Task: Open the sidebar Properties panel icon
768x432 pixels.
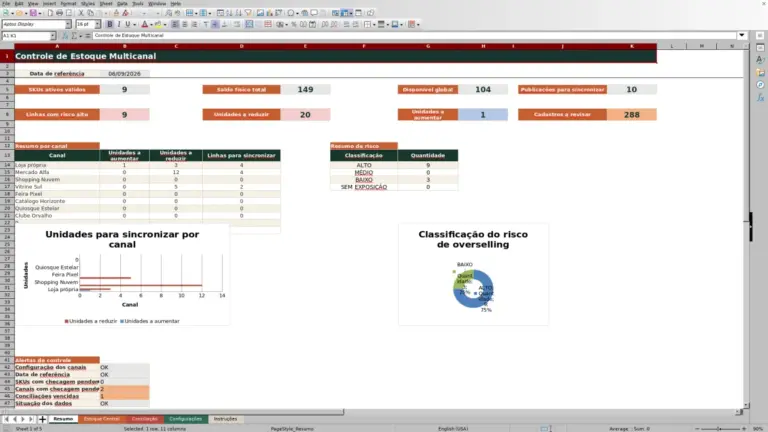Action: click(760, 48)
